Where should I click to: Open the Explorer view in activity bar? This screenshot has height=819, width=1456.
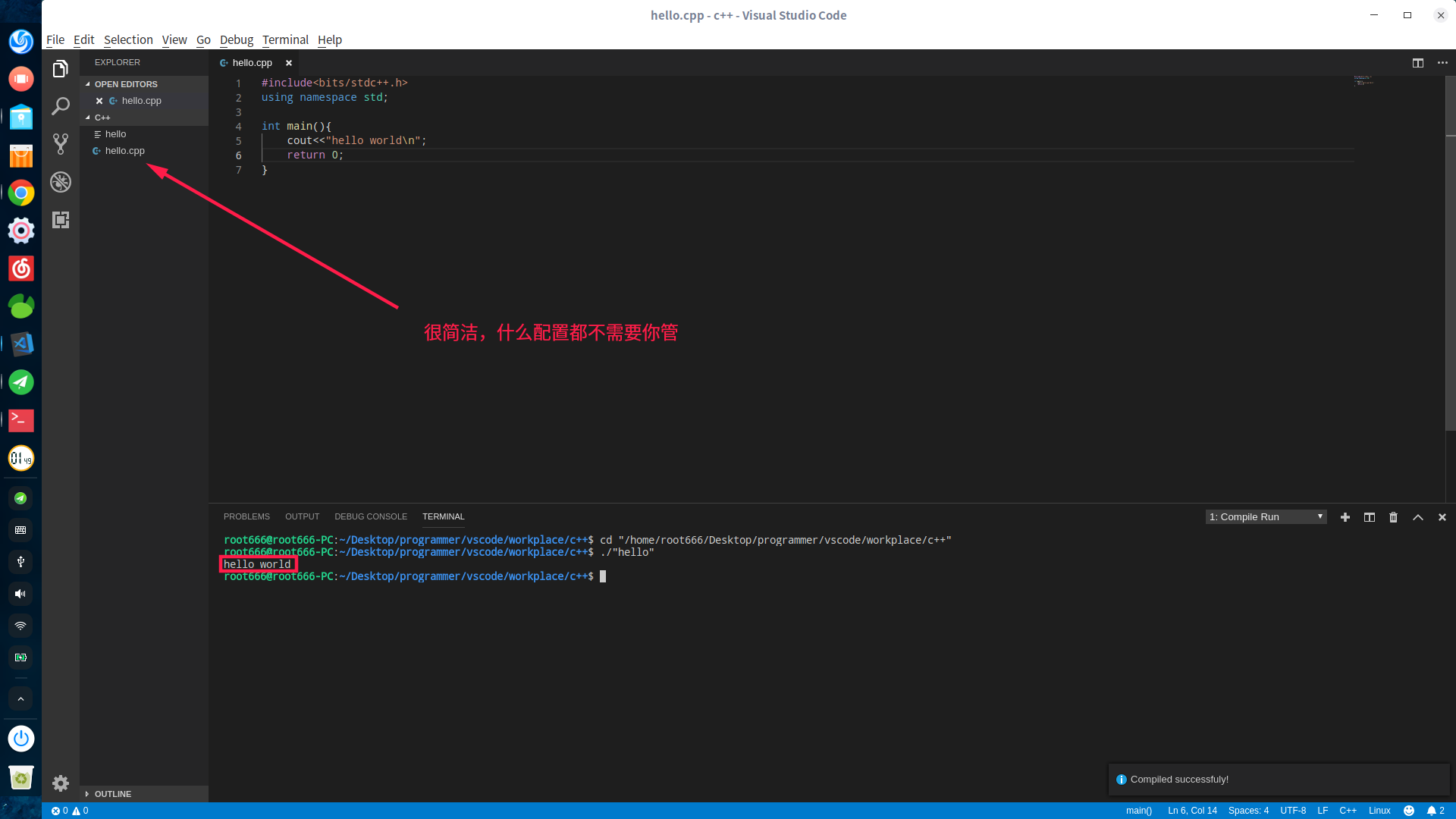[x=61, y=69]
